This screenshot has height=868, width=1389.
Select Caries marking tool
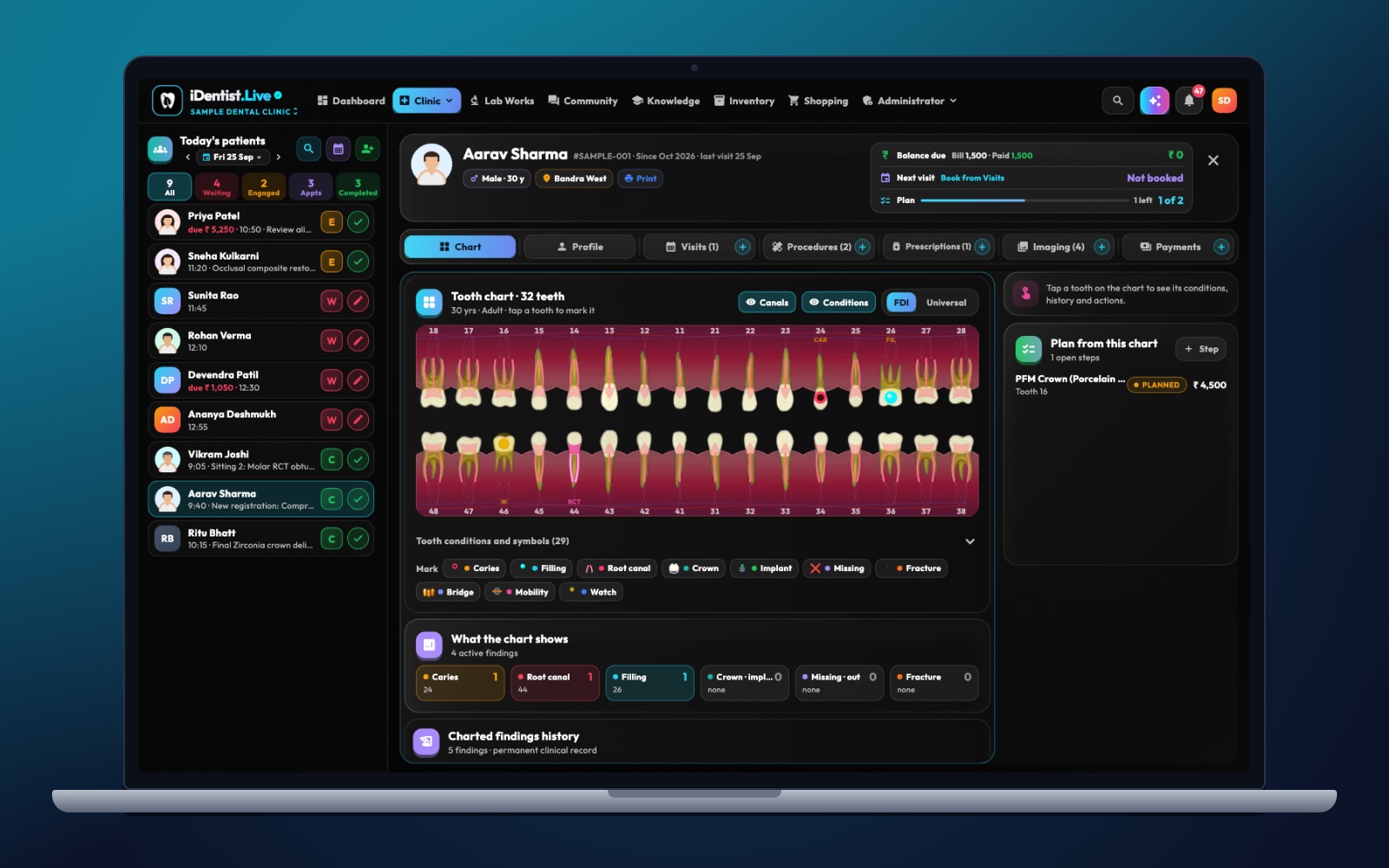(x=475, y=569)
